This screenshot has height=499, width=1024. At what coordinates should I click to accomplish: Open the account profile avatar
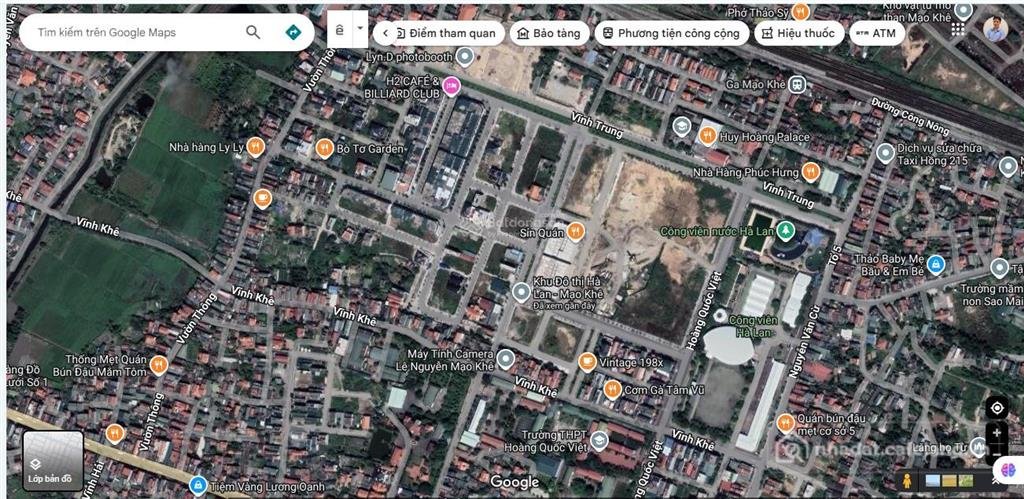(995, 29)
